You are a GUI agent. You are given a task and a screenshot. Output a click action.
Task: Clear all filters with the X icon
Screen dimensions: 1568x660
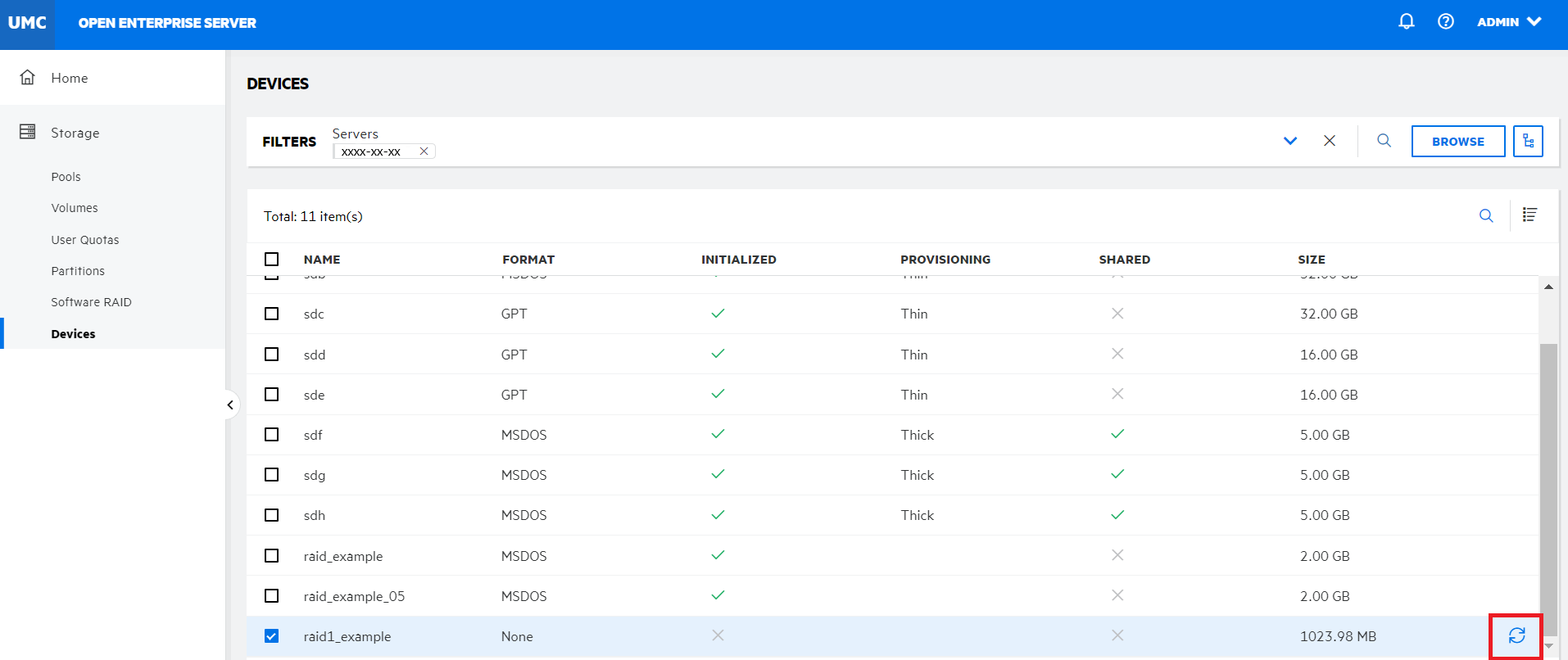1330,141
